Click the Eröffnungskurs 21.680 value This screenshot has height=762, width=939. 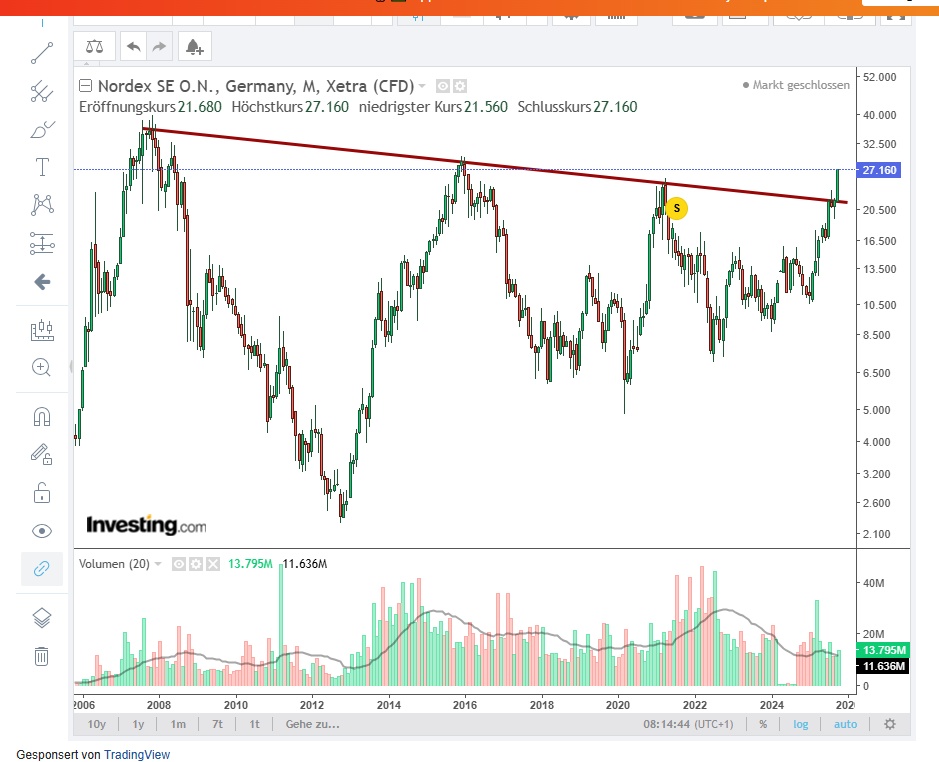coord(199,107)
